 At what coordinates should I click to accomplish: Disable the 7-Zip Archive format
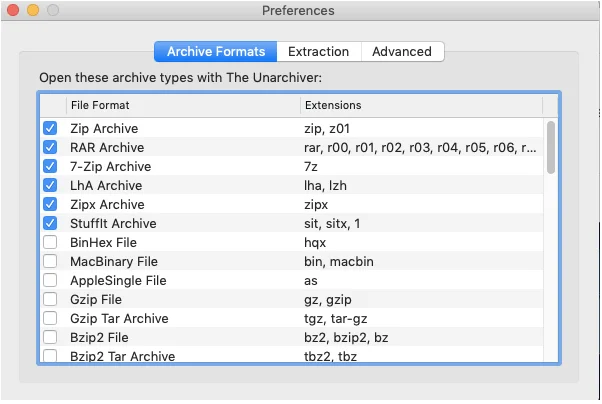[x=50, y=167]
